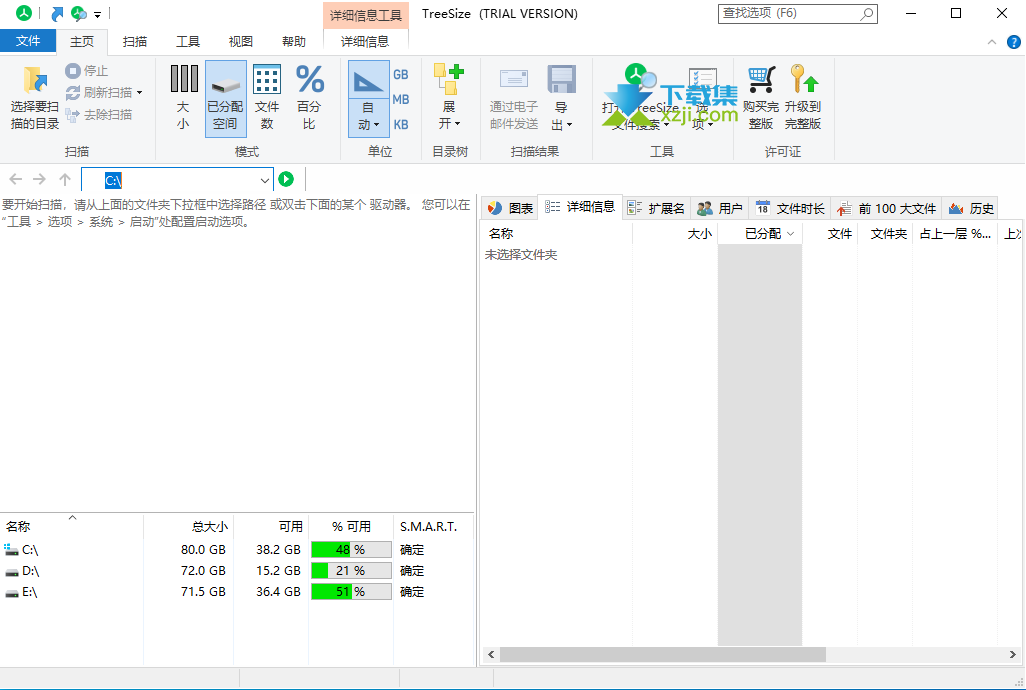Click the 51% free bar for E:
Viewport: 1026px width, 690px height.
click(351, 592)
